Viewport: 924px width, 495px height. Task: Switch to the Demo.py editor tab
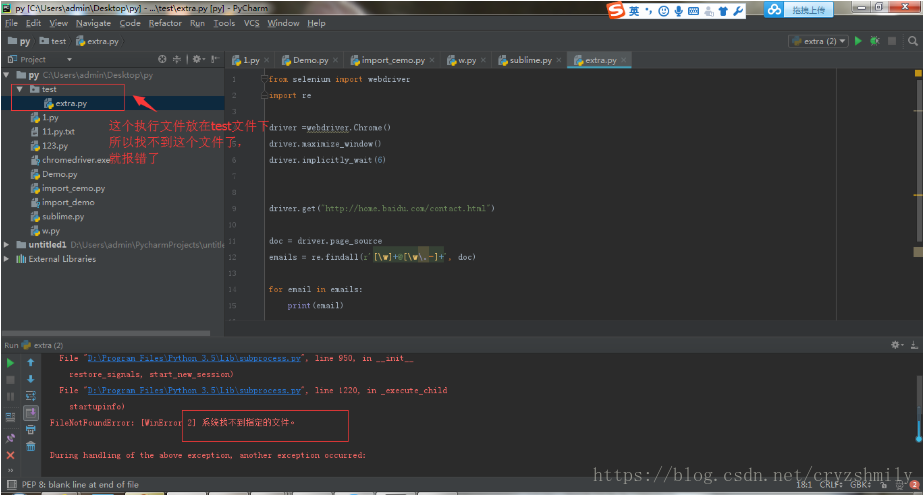(311, 60)
